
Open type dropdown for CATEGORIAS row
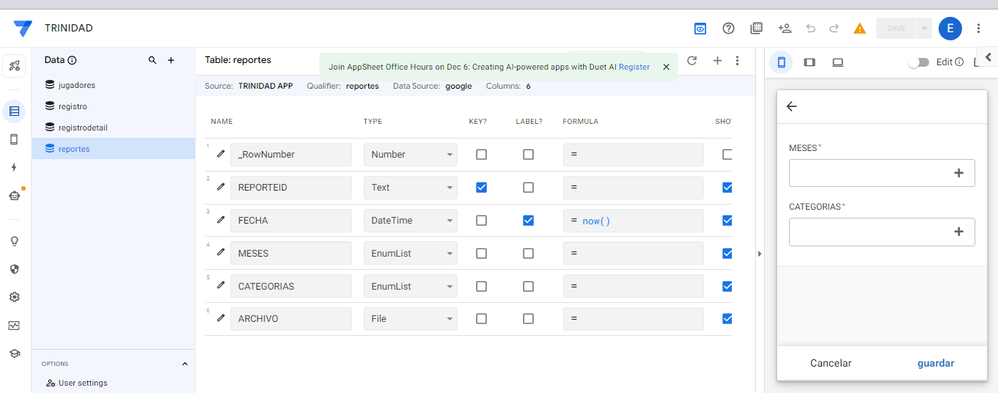[411, 286]
